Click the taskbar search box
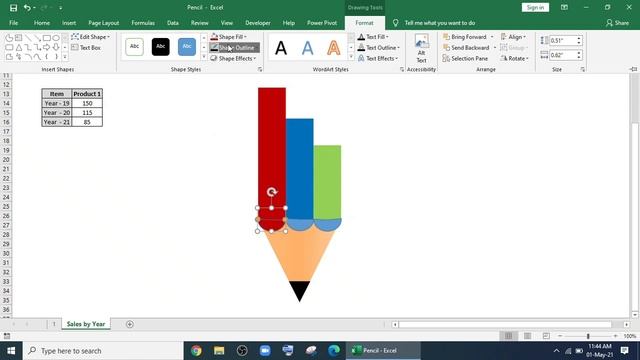This screenshot has height=360, width=640. [x=103, y=351]
